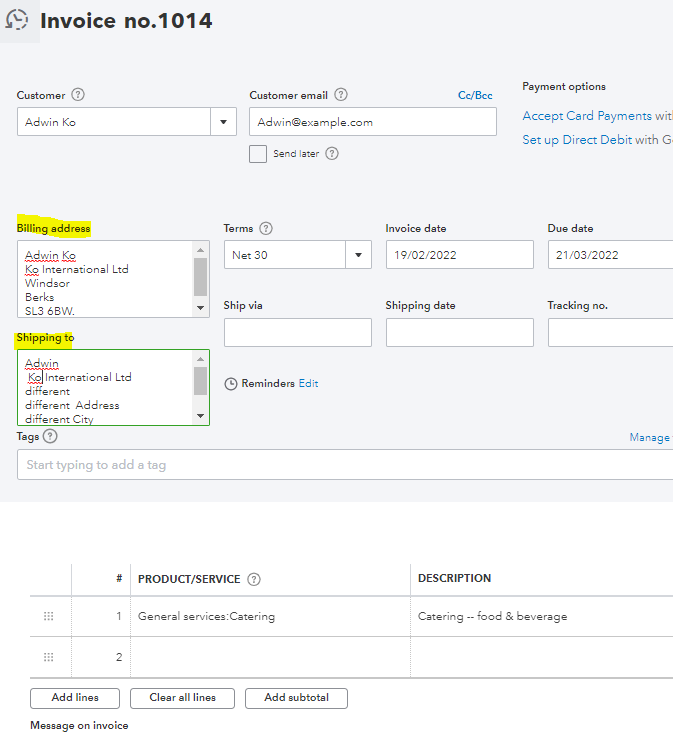
Task: Click the help icon beside Terms
Action: click(266, 229)
